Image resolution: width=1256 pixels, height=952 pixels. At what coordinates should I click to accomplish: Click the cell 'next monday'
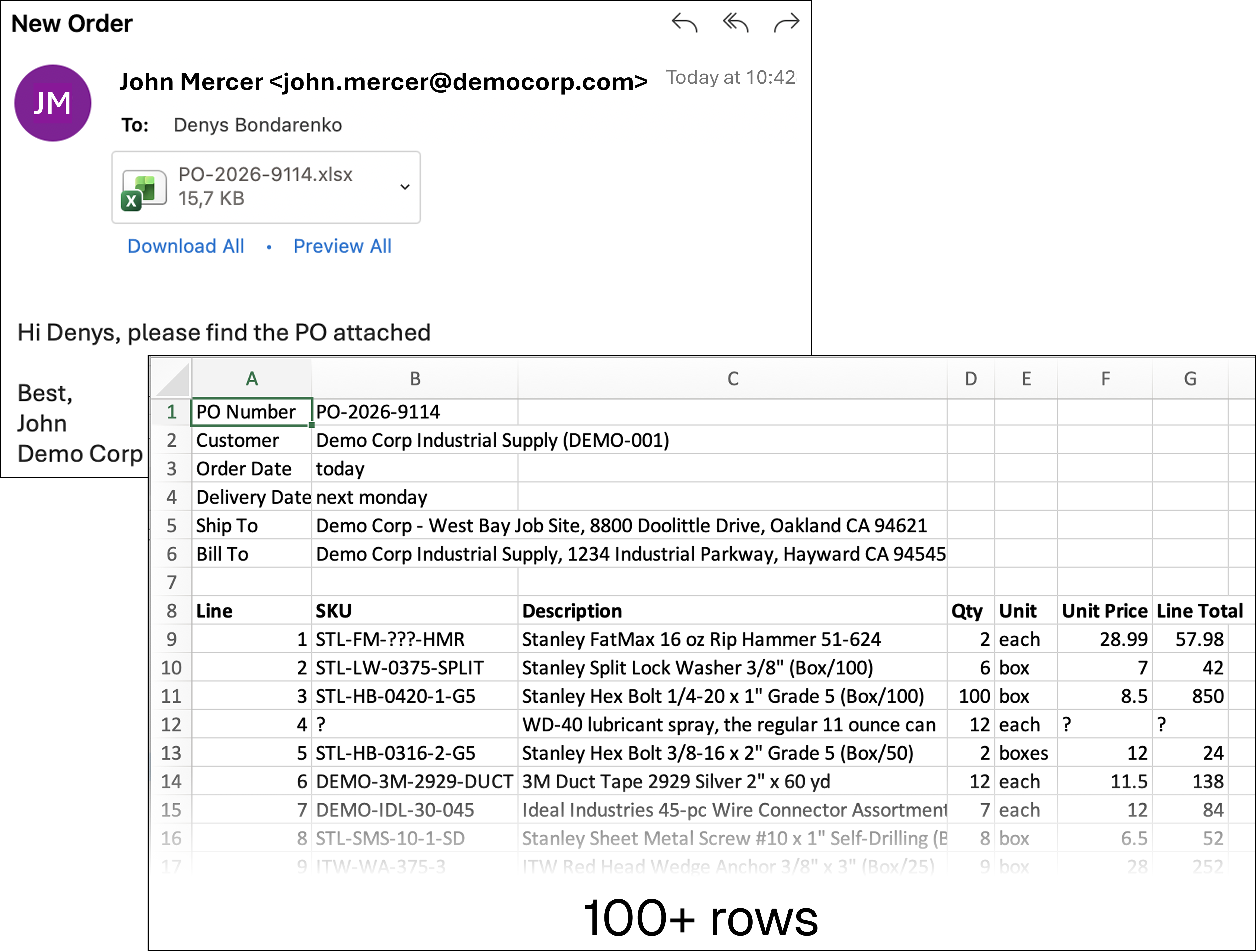tap(415, 497)
